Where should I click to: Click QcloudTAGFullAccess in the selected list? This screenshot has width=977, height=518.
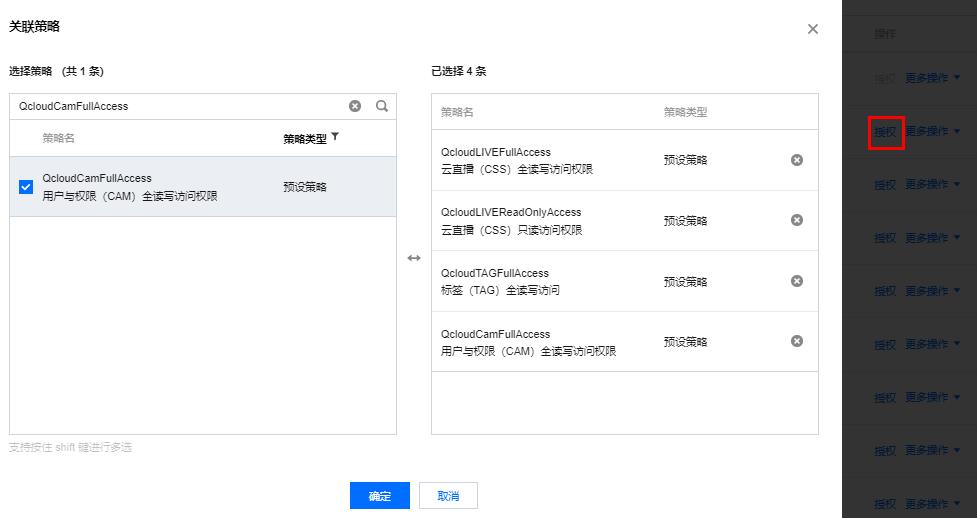tap(495, 273)
